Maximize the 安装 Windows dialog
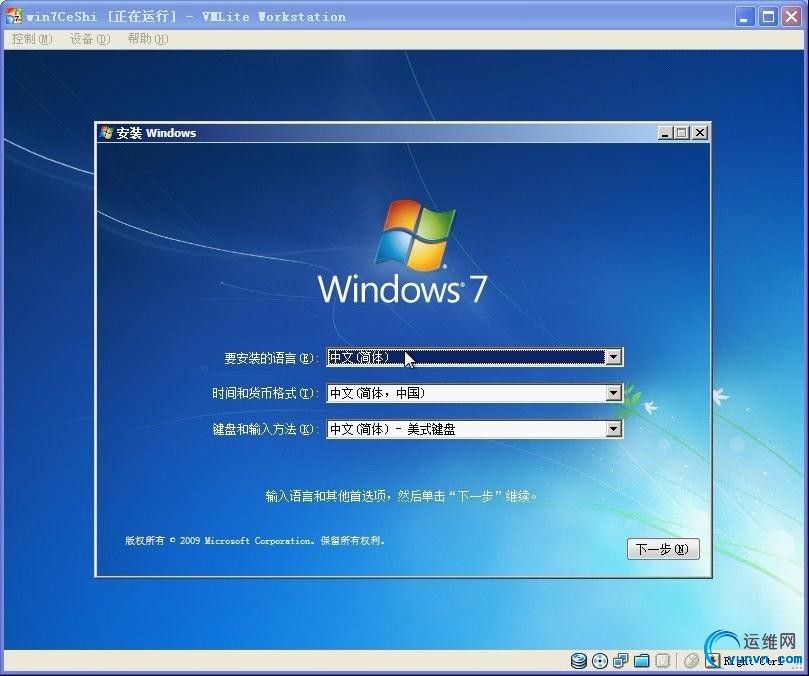Image resolution: width=809 pixels, height=676 pixels. (682, 133)
